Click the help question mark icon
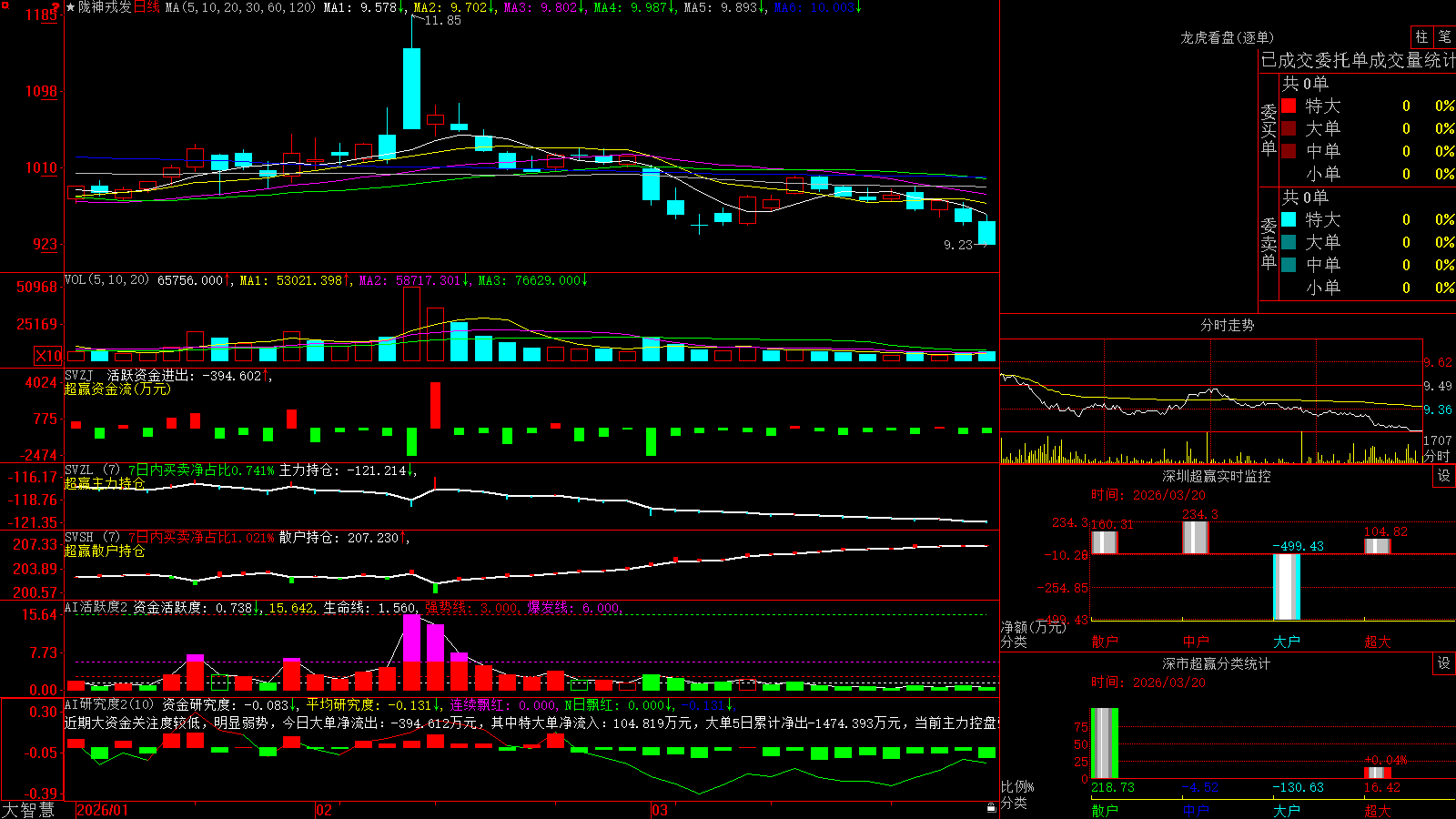The height and width of the screenshot is (819, 1456). pyautogui.click(x=56, y=7)
